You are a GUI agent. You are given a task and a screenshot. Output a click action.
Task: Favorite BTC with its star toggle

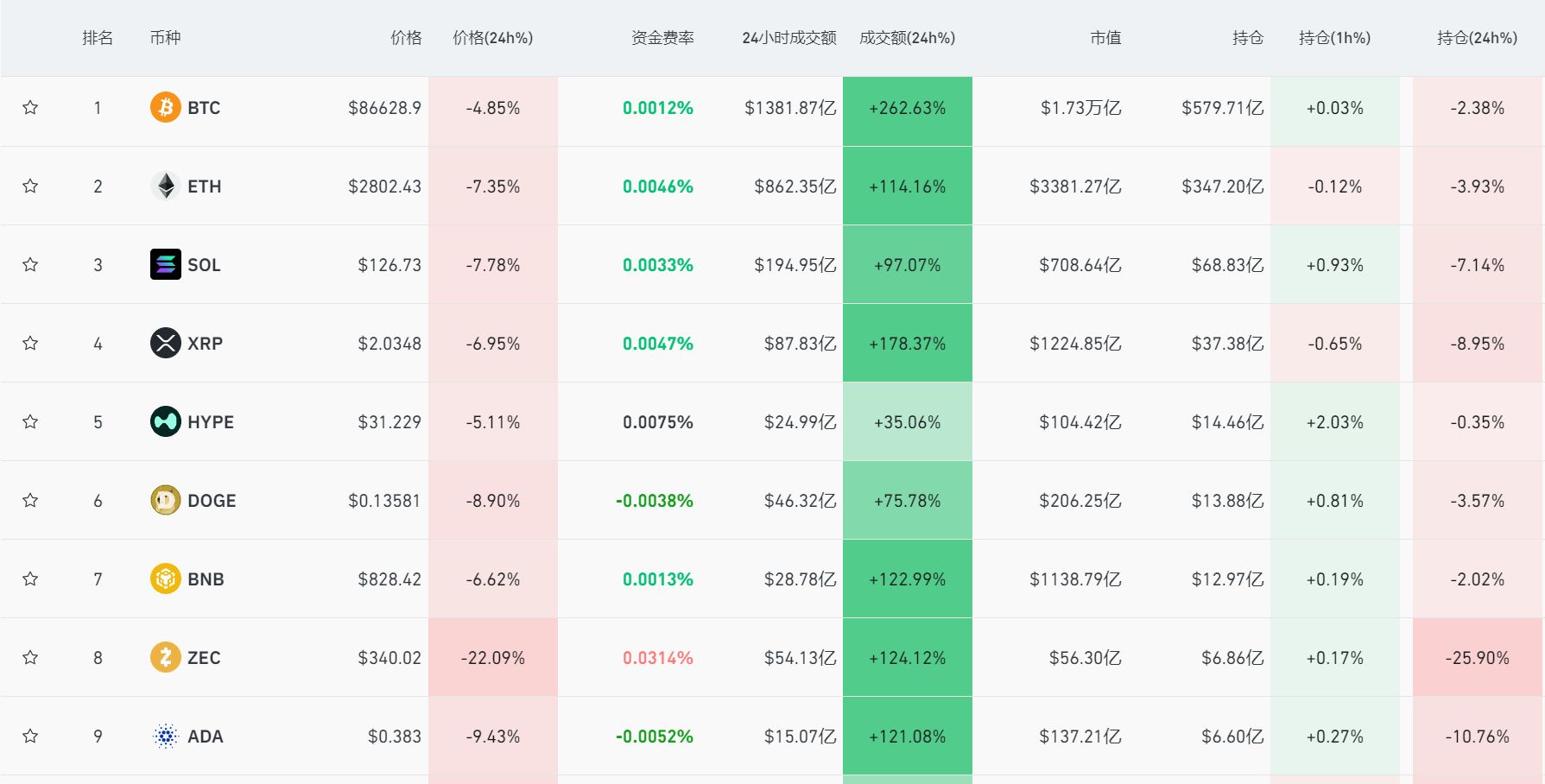(30, 108)
